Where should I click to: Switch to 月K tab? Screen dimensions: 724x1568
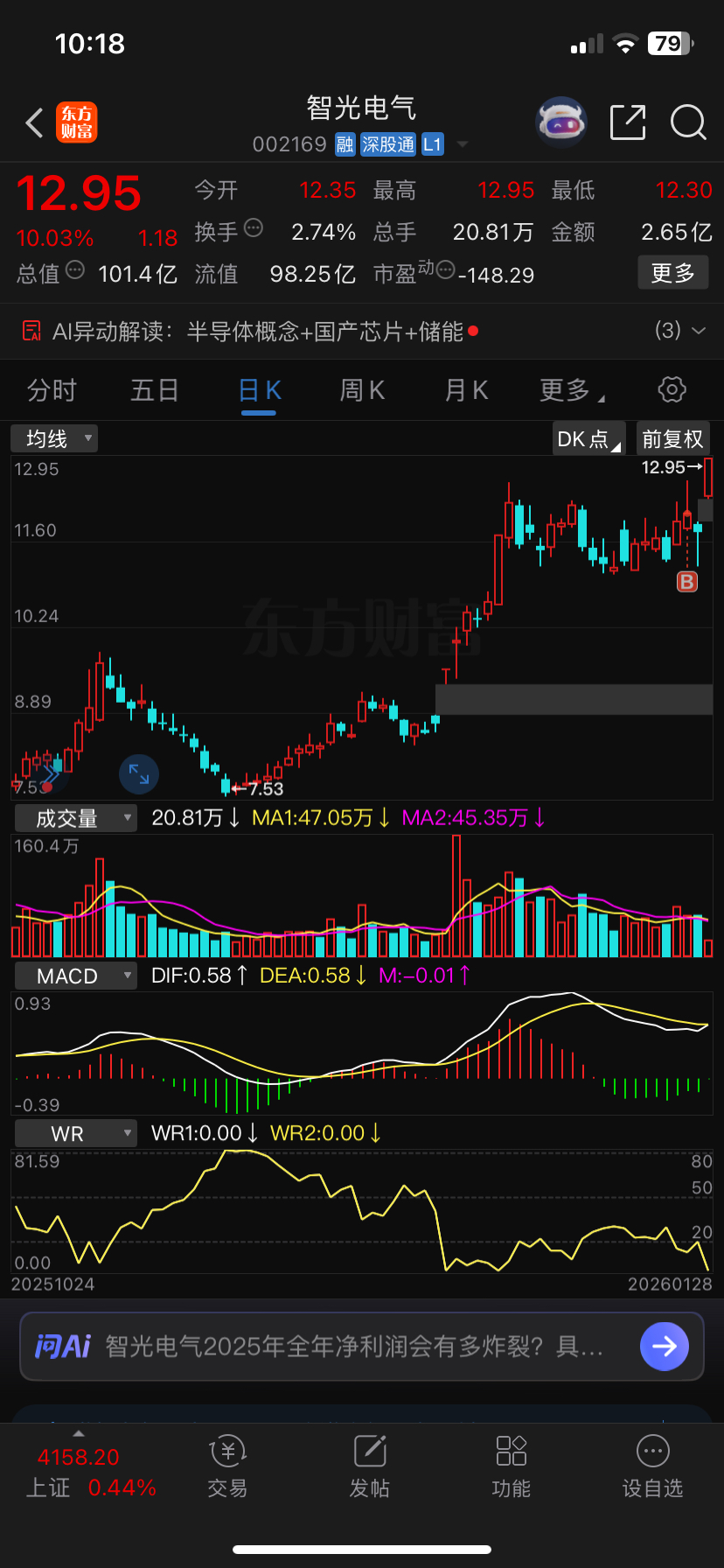pyautogui.click(x=466, y=390)
